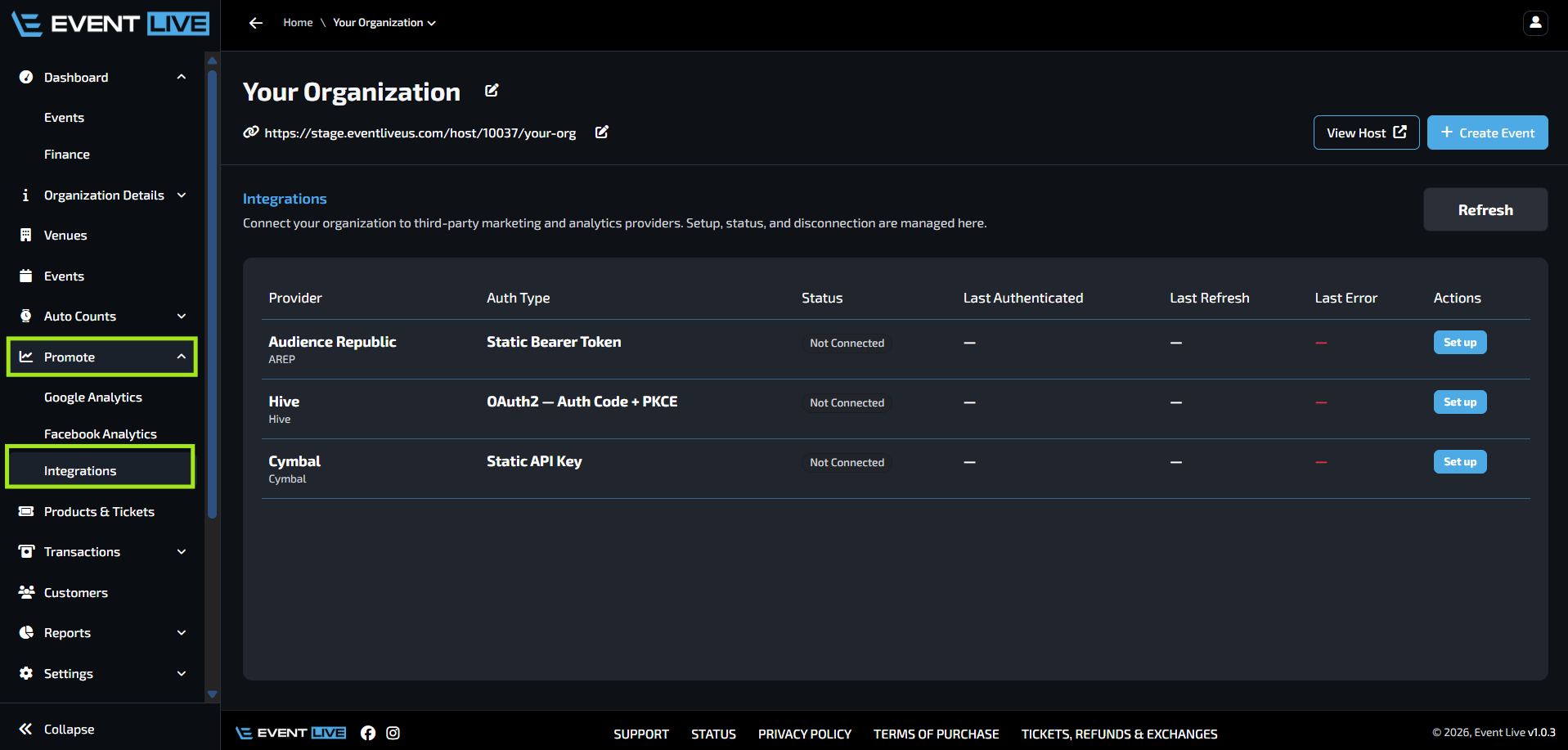Viewport: 1568px width, 750px height.
Task: Edit the host URL pencil icon
Action: [x=602, y=132]
